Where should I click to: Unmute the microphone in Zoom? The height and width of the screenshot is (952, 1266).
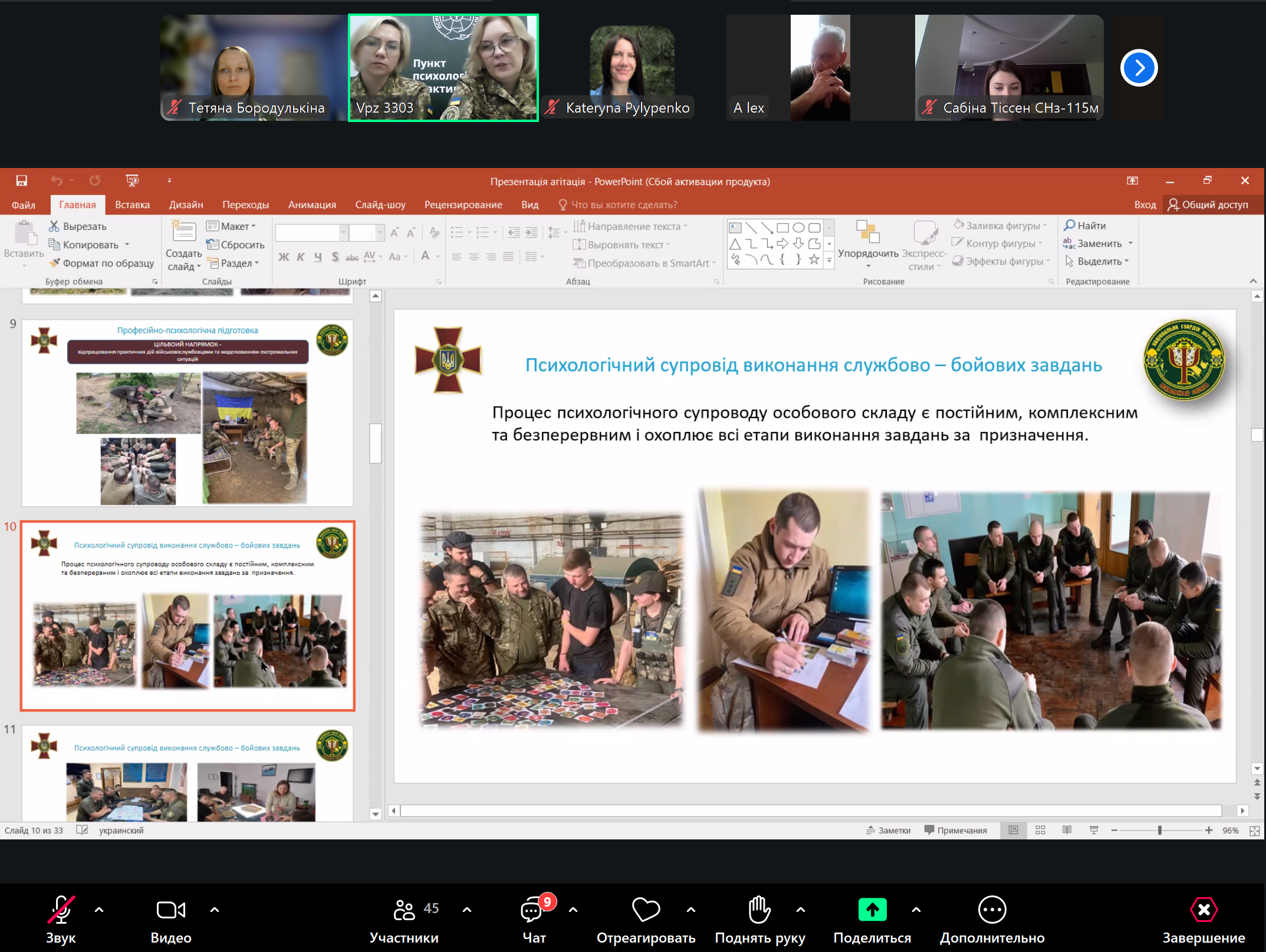click(61, 910)
